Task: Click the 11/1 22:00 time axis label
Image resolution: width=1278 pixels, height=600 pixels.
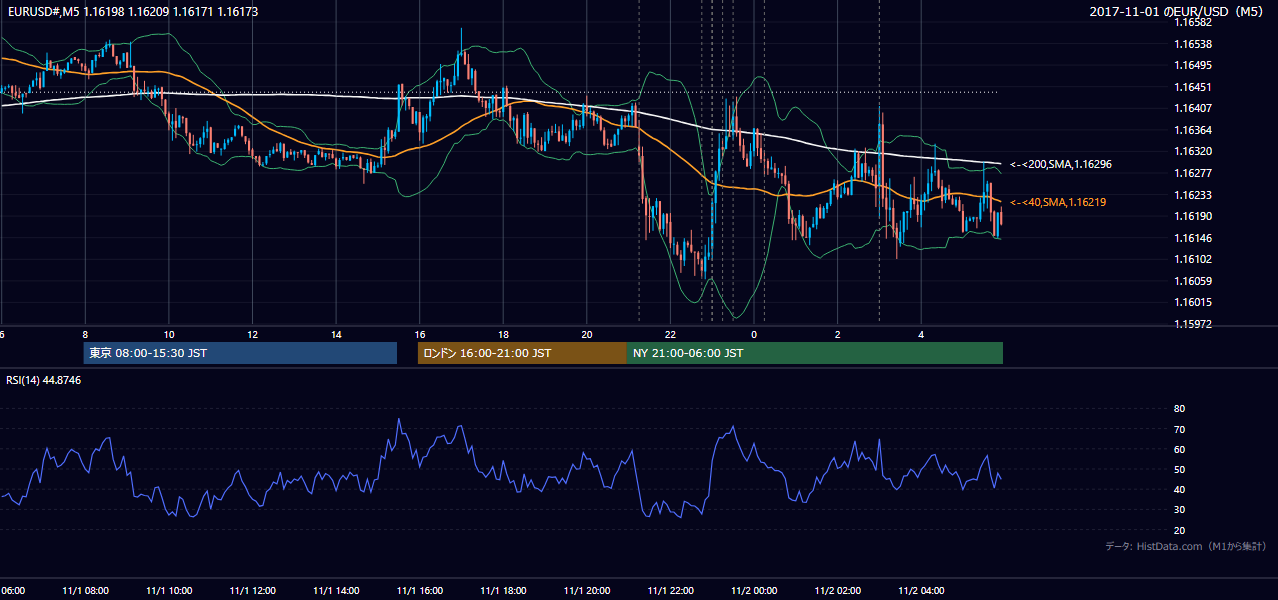Action: tap(670, 591)
